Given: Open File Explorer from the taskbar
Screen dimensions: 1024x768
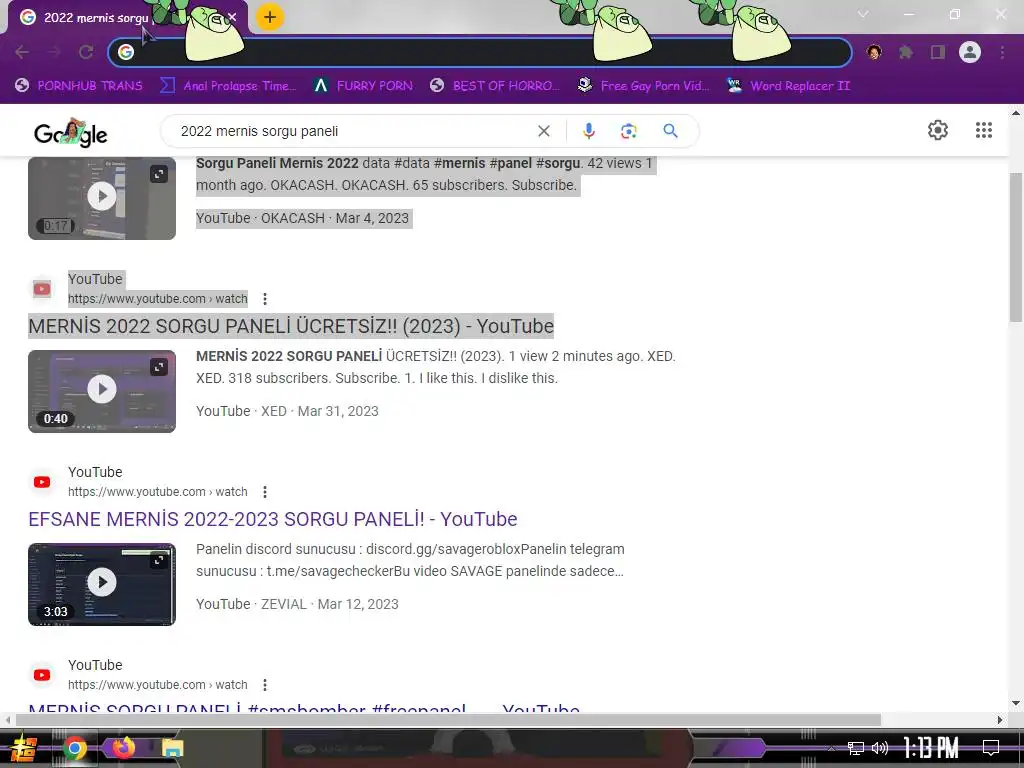Looking at the screenshot, I should pos(172,748).
